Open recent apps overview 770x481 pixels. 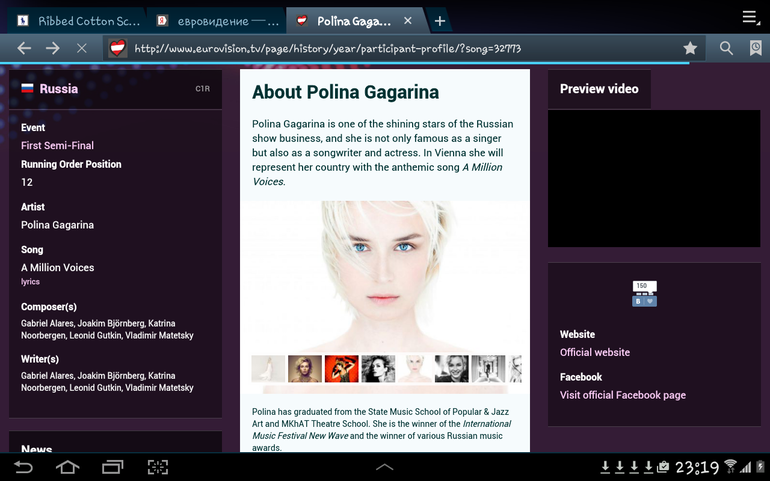(112, 467)
